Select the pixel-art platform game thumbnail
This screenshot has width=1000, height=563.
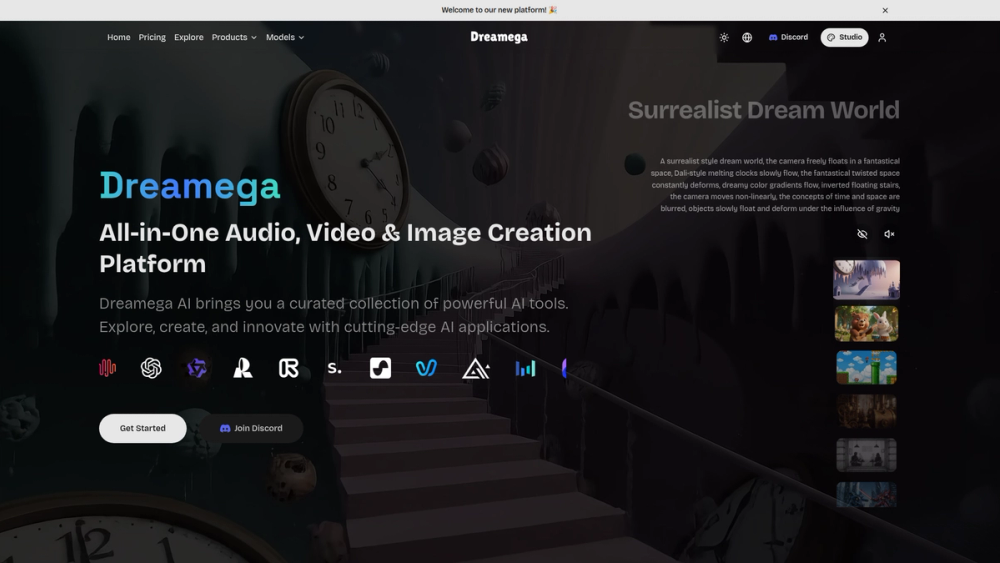pyautogui.click(x=866, y=367)
